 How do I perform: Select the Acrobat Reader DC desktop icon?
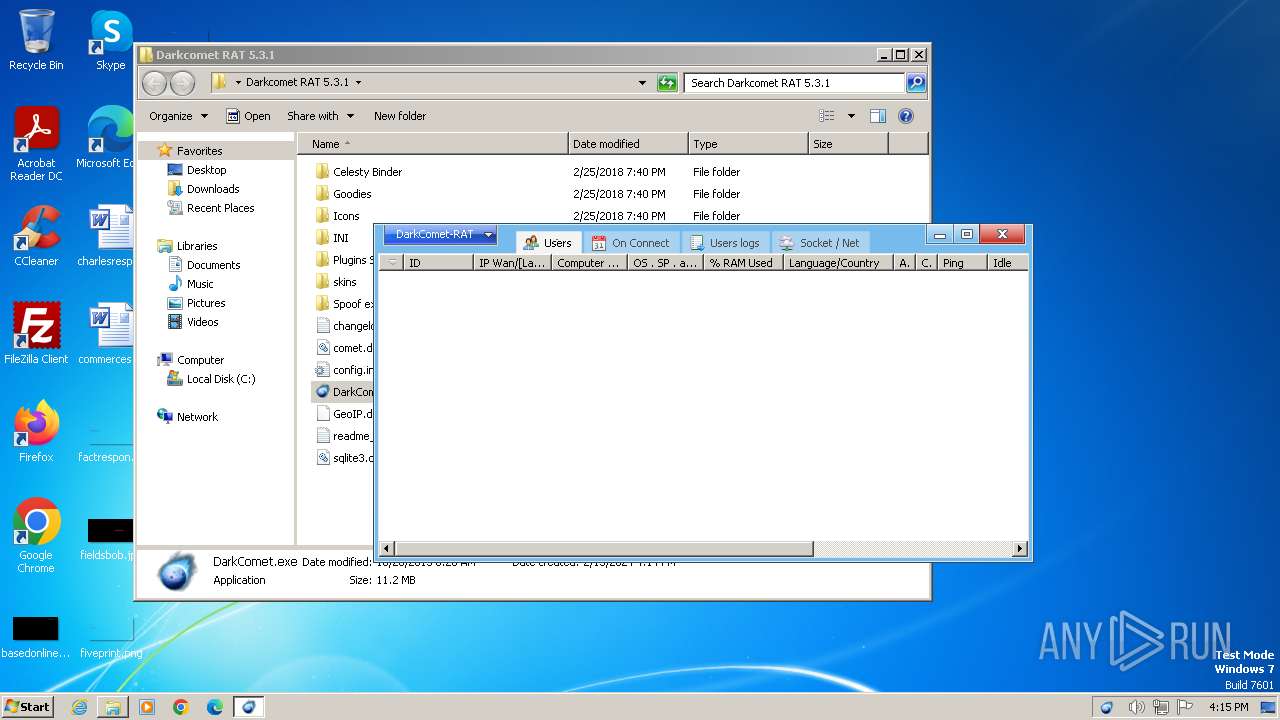pyautogui.click(x=36, y=145)
